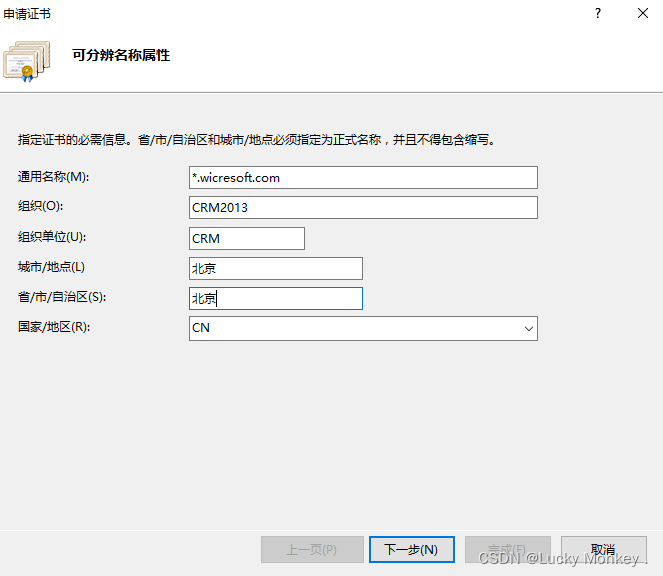Click the 申请证书 window title
Image resolution: width=663 pixels, height=576 pixels.
point(27,14)
